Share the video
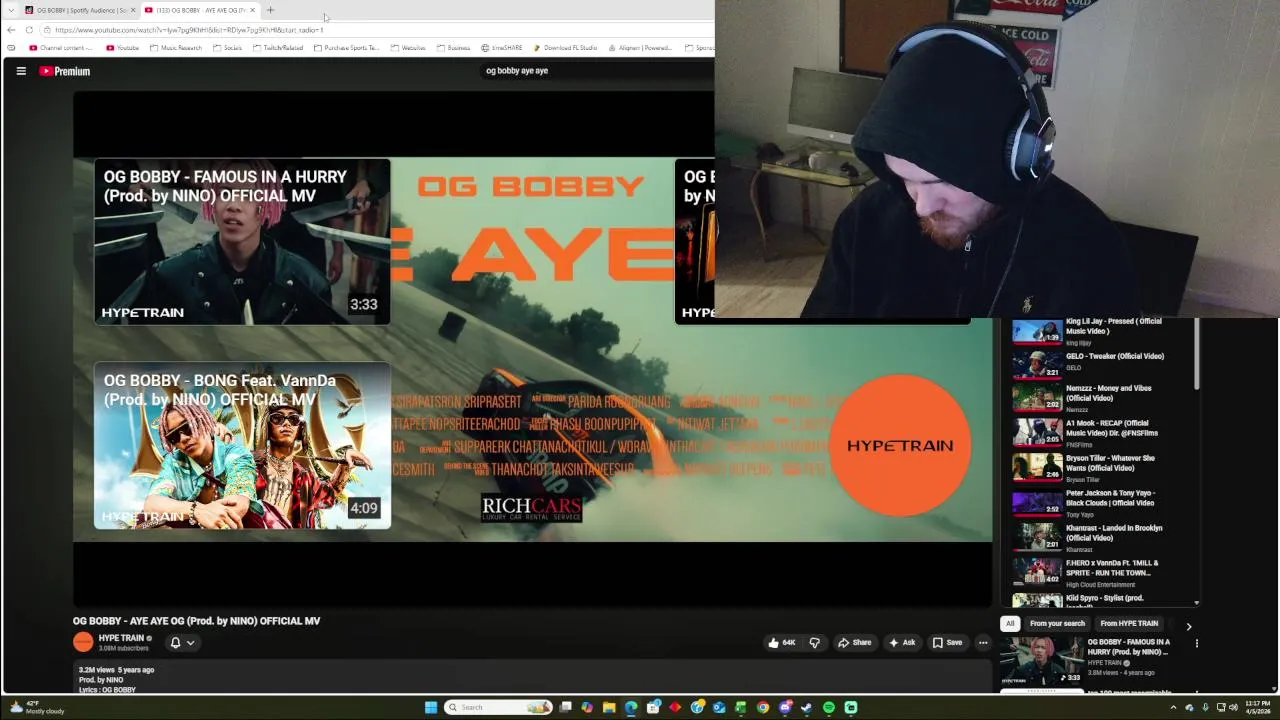1280x720 pixels. tap(855, 643)
